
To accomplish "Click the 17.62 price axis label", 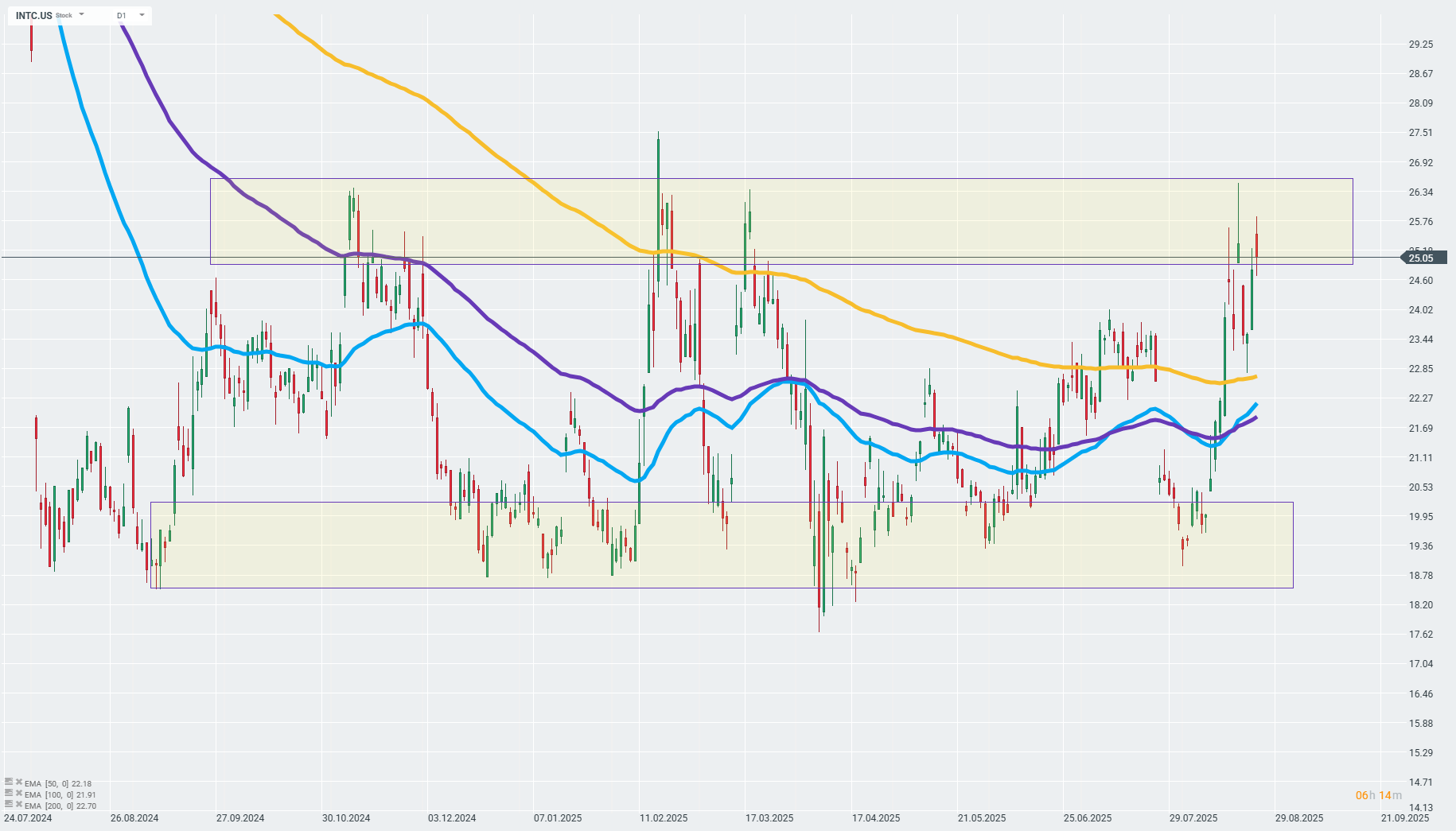I will click(1421, 635).
